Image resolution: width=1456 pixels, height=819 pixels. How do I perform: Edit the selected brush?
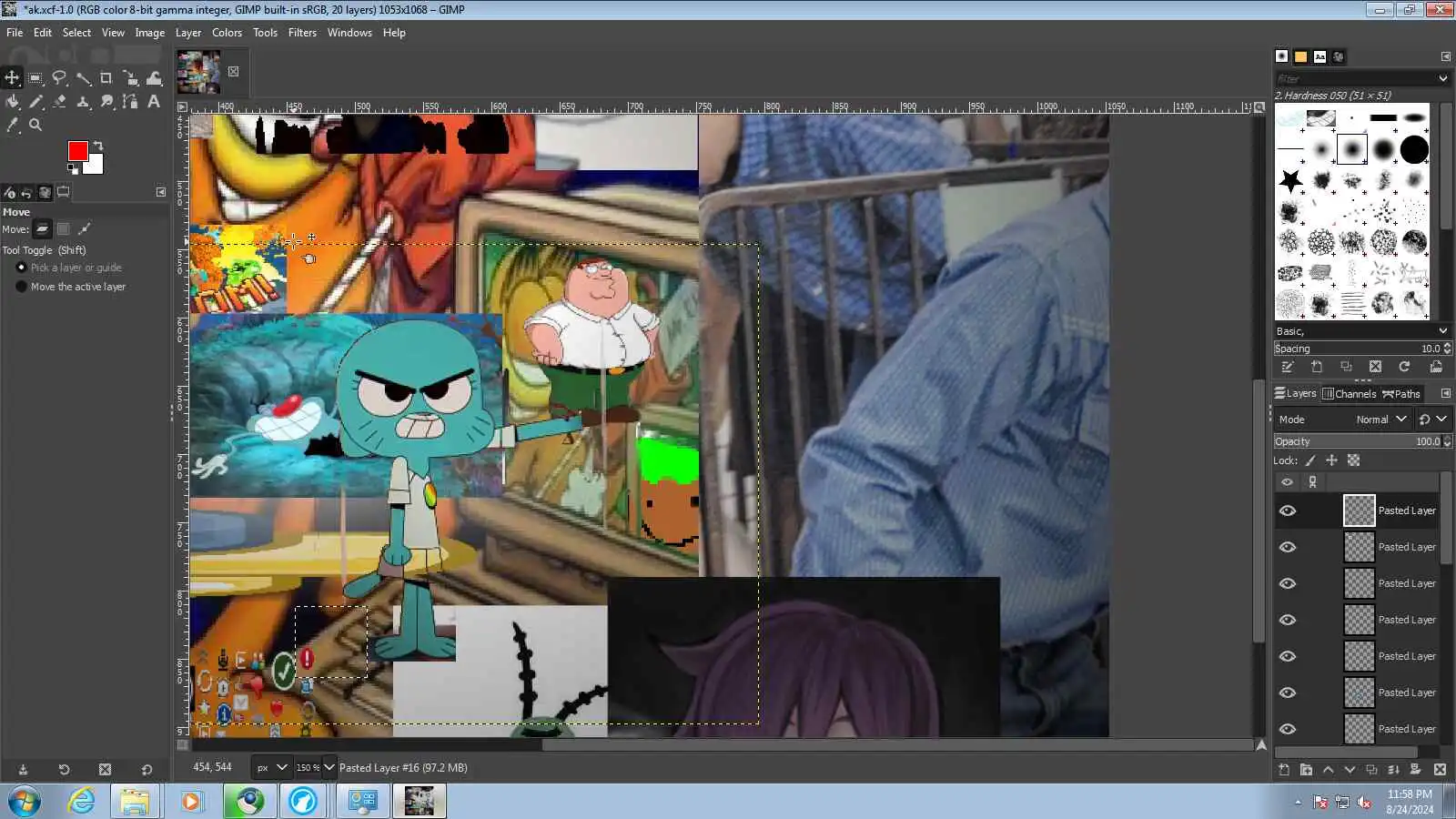[1287, 367]
